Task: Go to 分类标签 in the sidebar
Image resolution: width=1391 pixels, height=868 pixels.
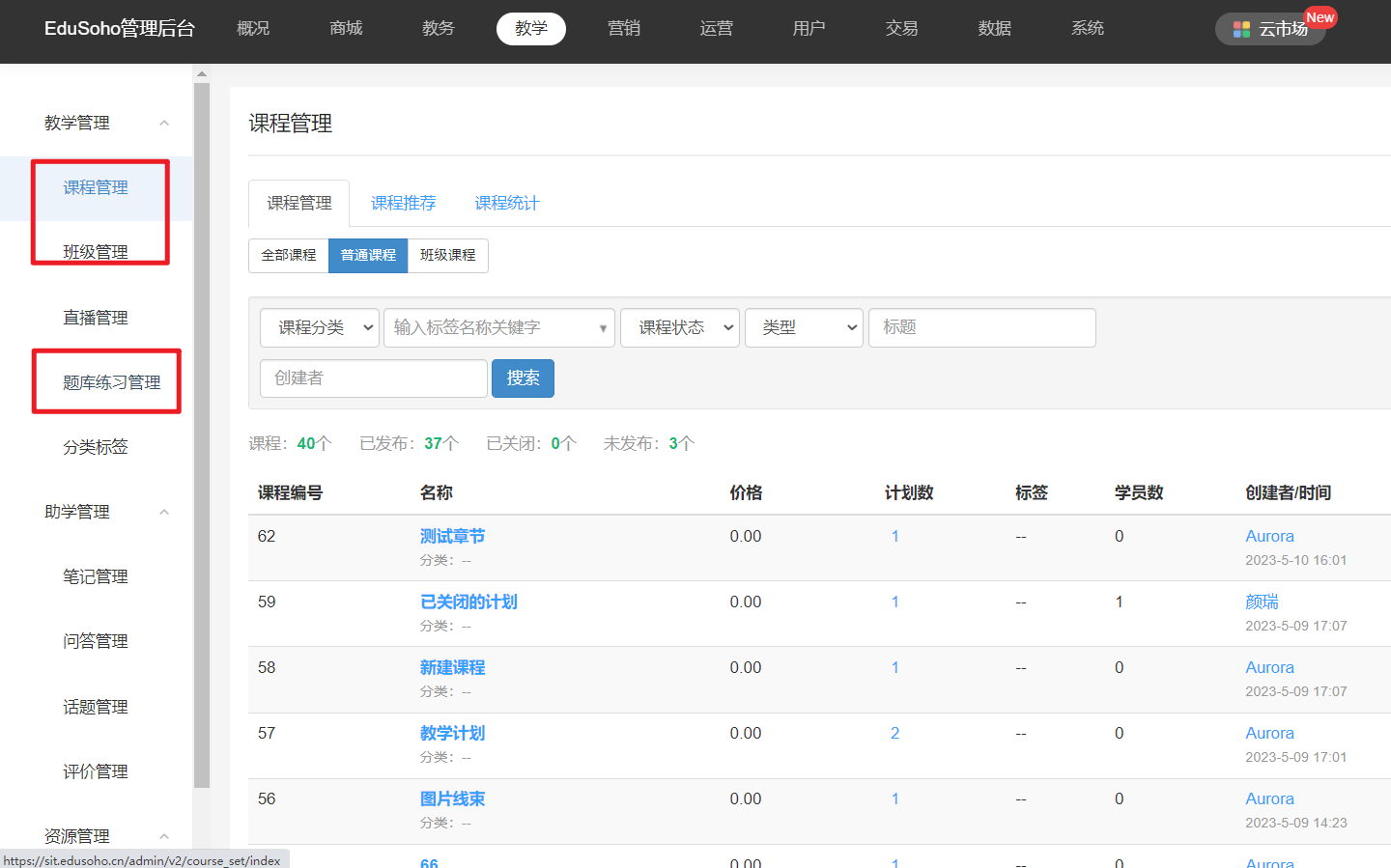Action: [x=96, y=447]
